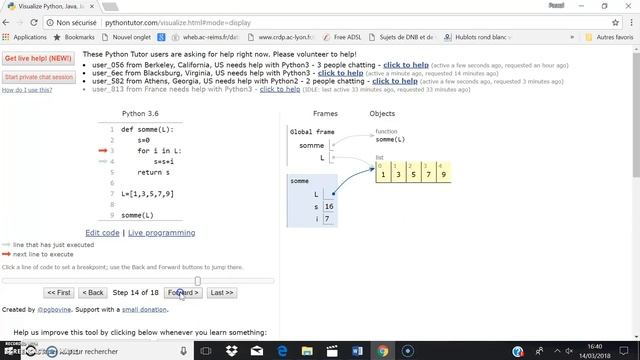640x360 pixels.
Task: Open Microsoft Word from taskbar
Action: click(x=358, y=351)
